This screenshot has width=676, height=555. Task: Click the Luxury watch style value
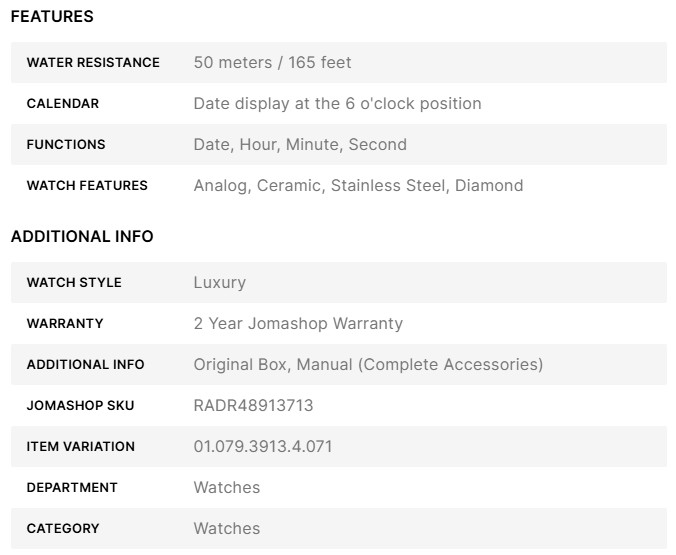coord(219,283)
